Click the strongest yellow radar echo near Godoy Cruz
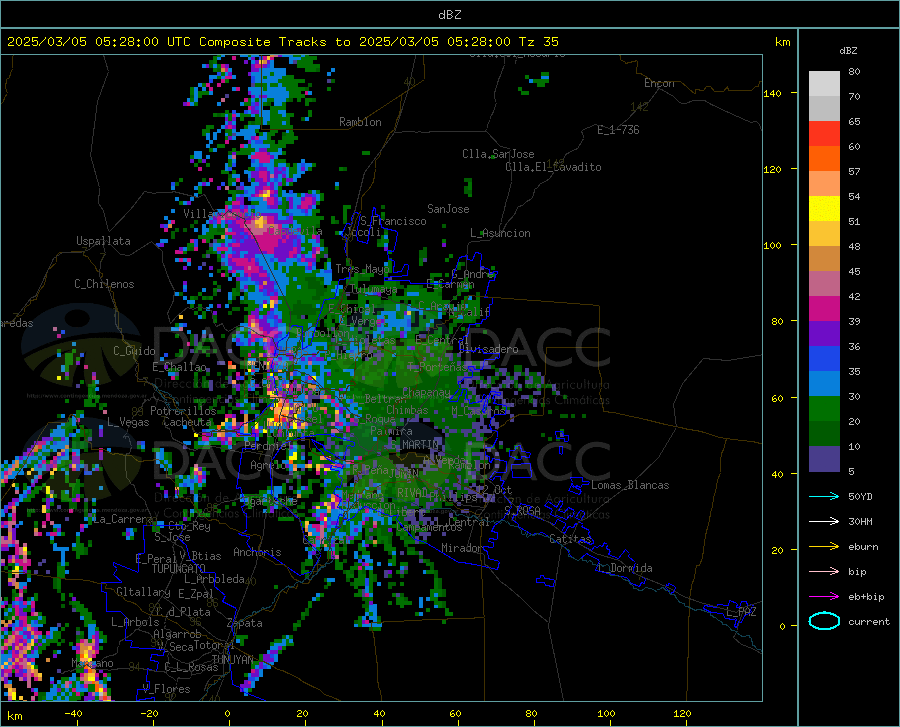Image resolution: width=900 pixels, height=727 pixels. click(285, 411)
